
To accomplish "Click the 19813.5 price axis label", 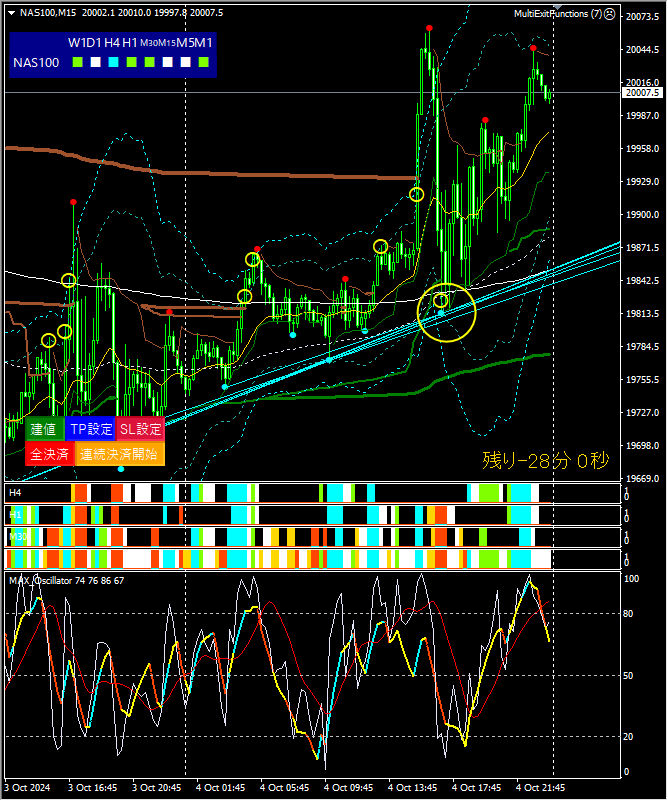I will pos(643,314).
